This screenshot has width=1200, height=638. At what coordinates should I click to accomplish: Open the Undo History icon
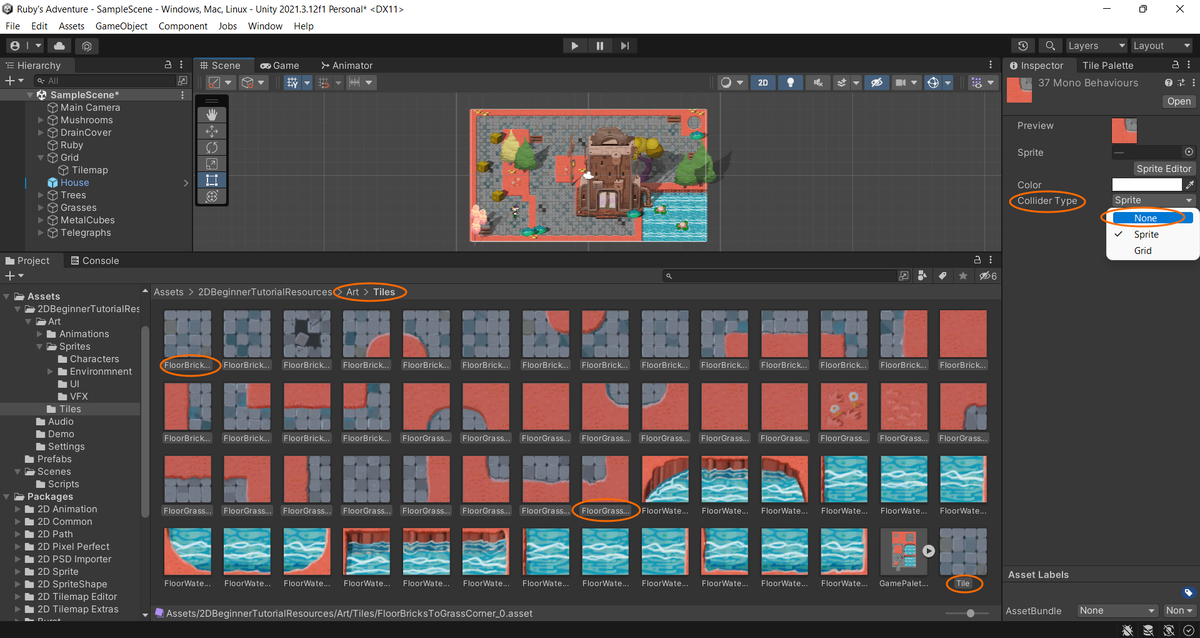click(1023, 46)
